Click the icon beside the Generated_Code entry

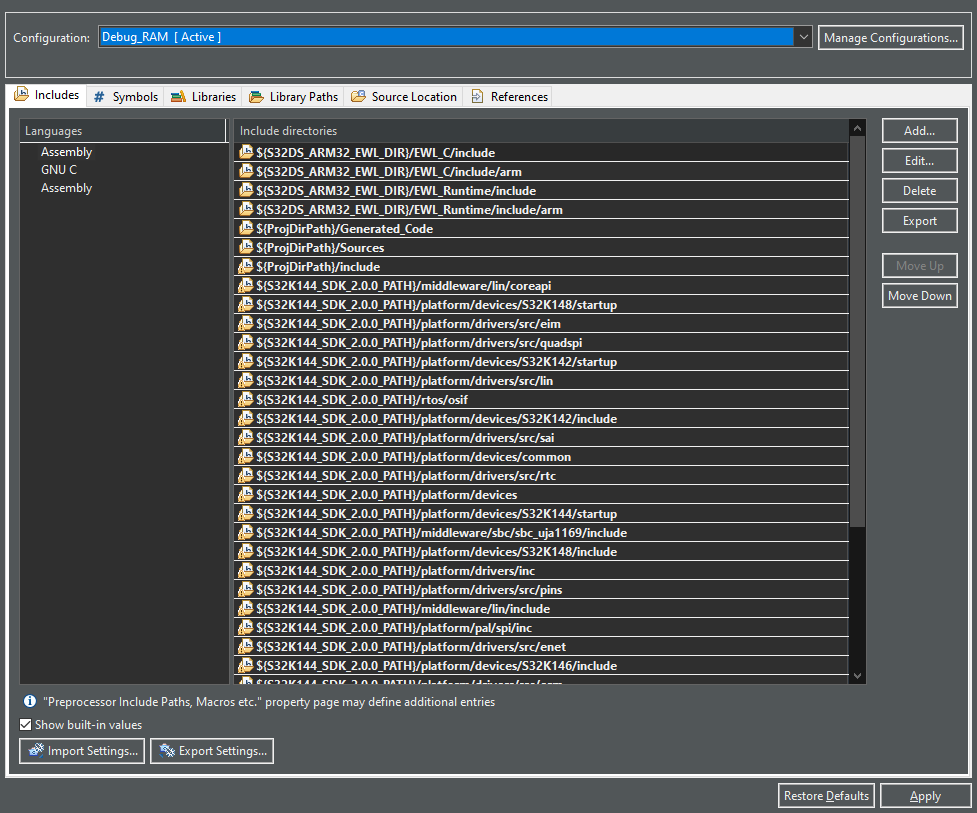(x=245, y=228)
